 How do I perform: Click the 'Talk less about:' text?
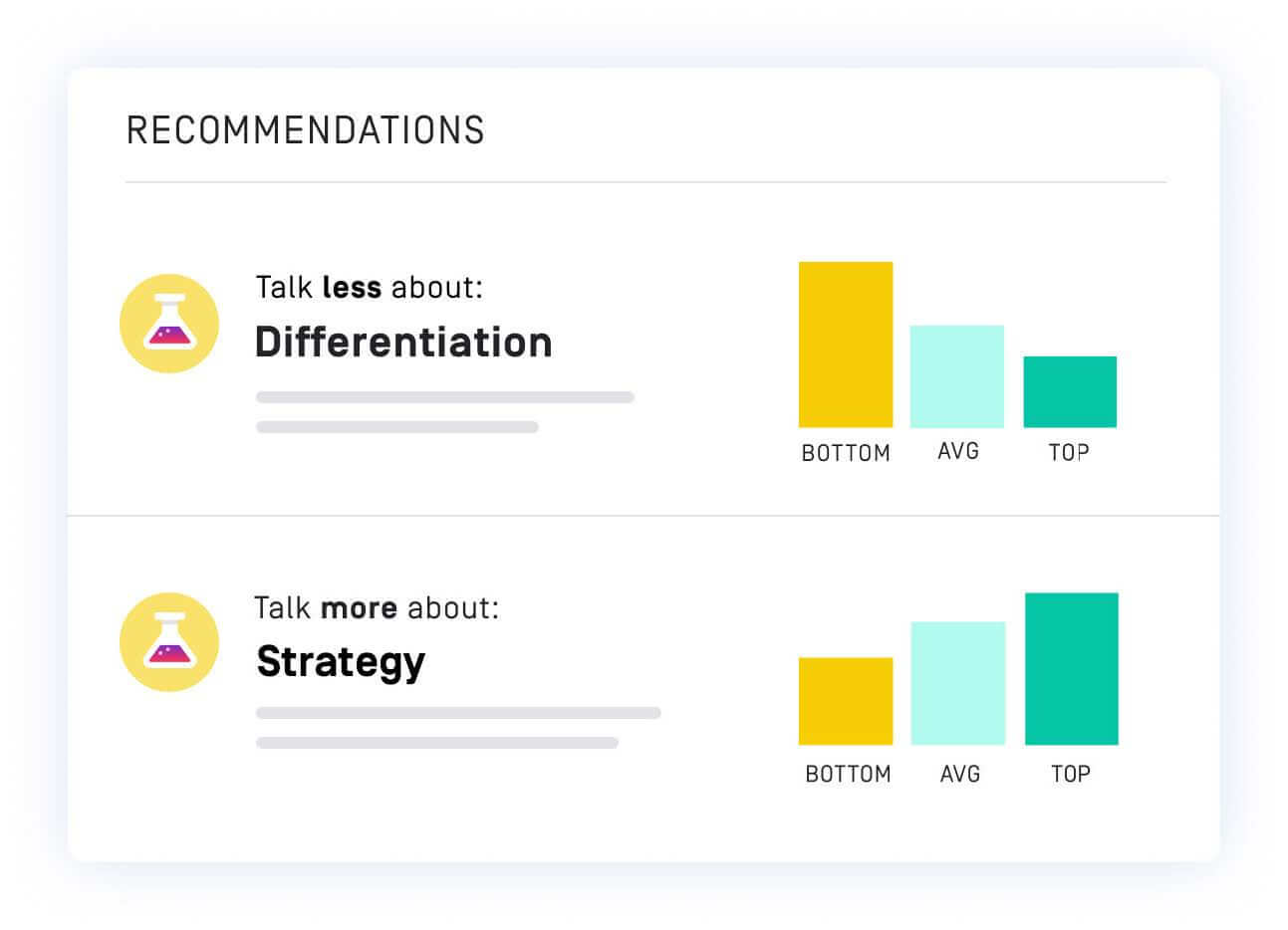pyautogui.click(x=369, y=288)
